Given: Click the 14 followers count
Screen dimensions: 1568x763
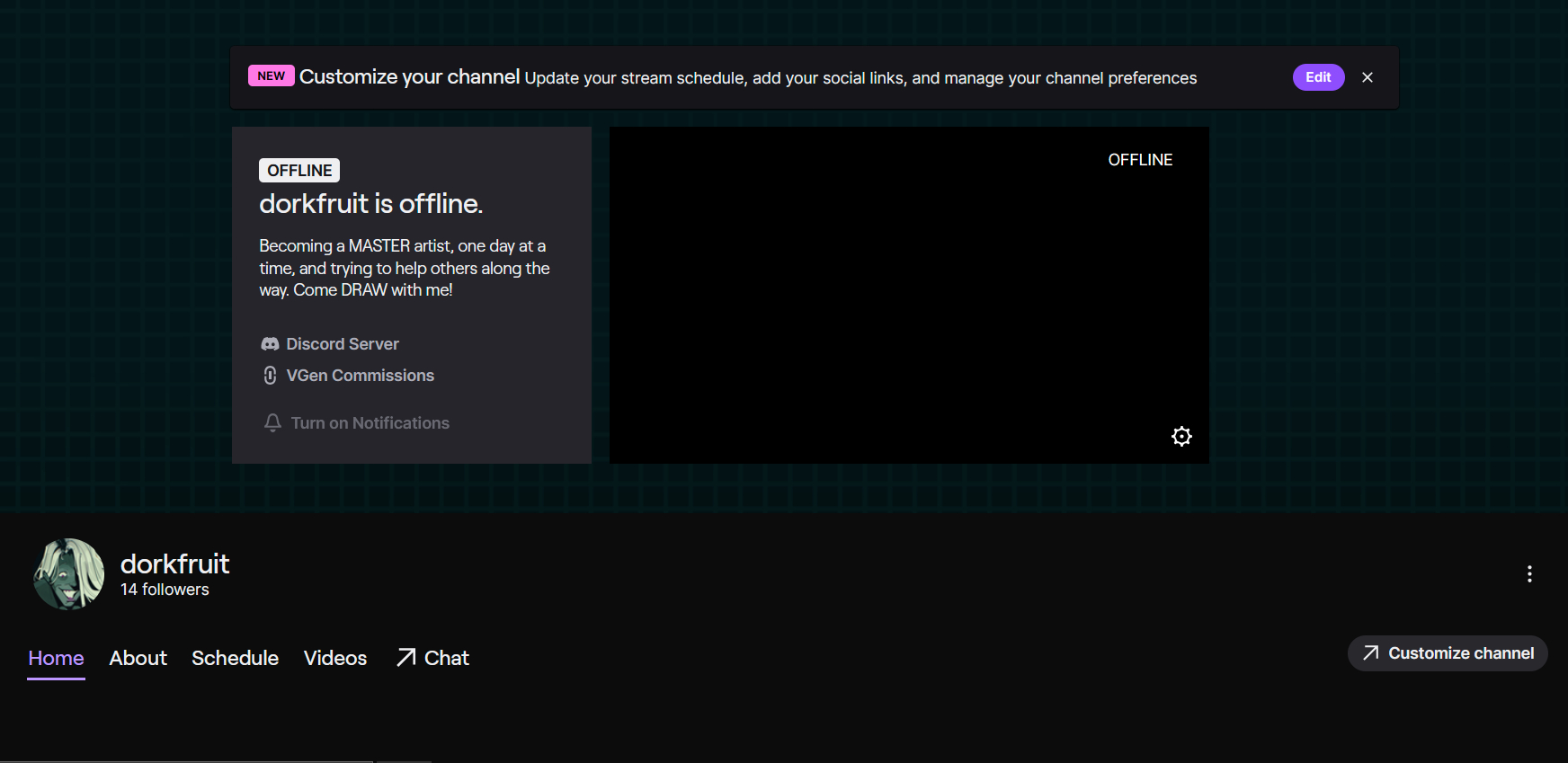Looking at the screenshot, I should (x=165, y=590).
